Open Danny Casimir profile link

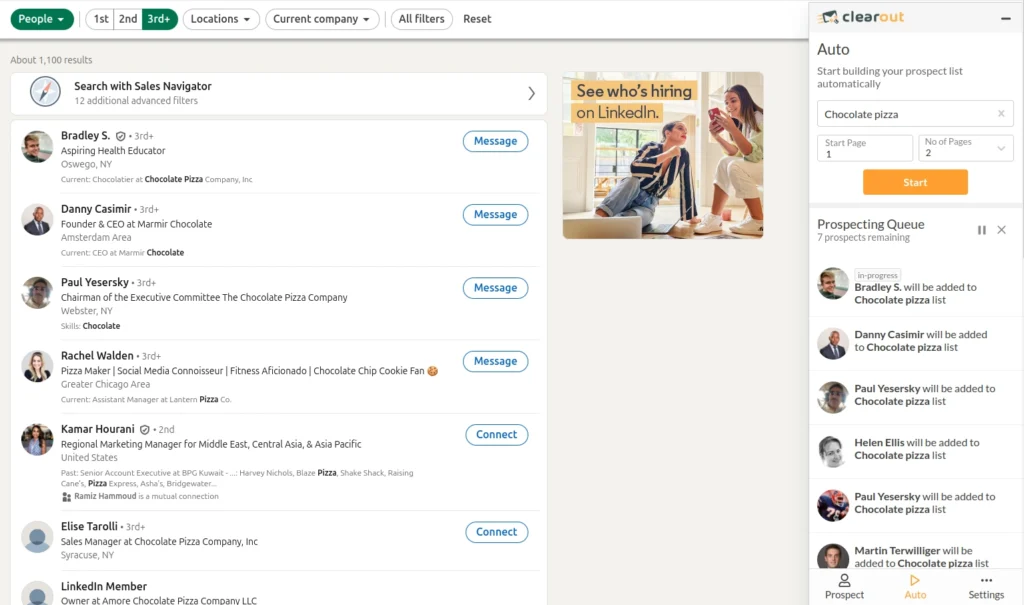click(x=96, y=209)
